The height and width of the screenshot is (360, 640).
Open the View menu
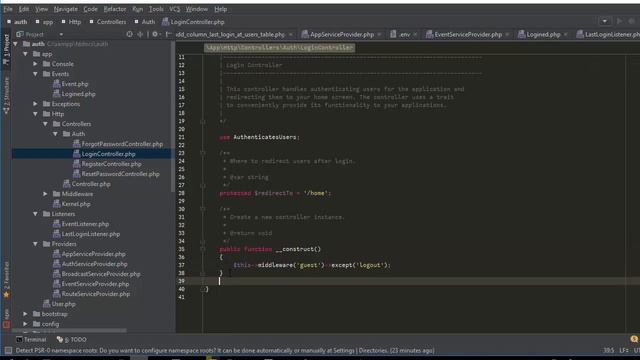pyautogui.click(x=41, y=9)
